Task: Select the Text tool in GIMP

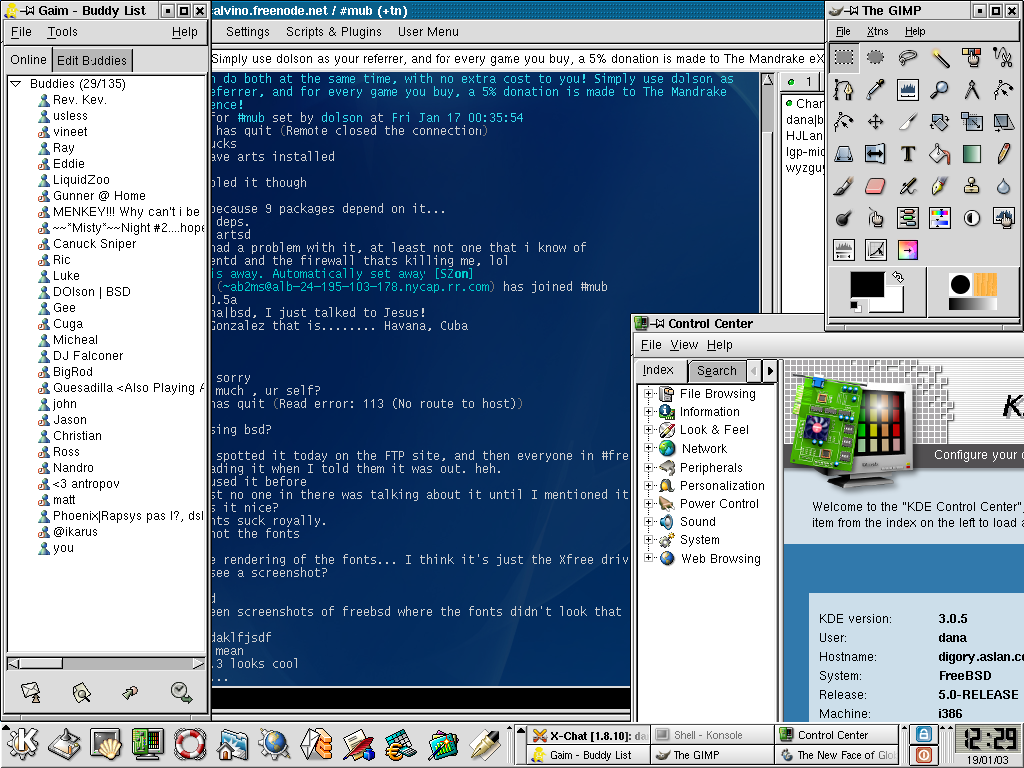Action: [x=908, y=153]
